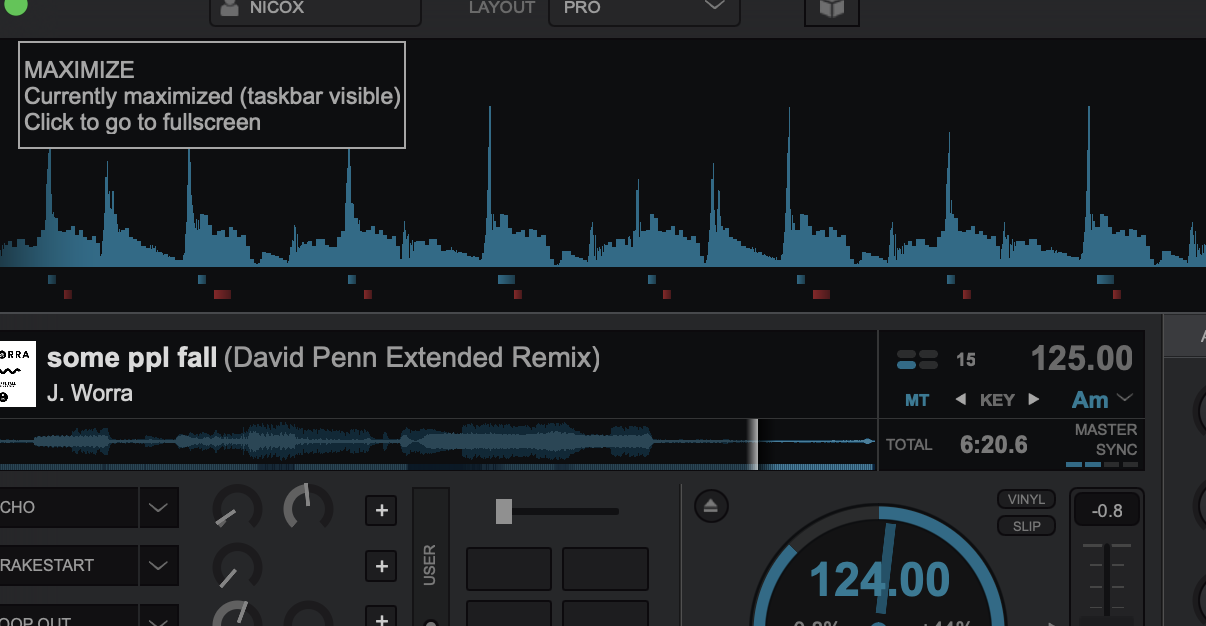Viewport: 1206px width, 626px height.
Task: Click the green window maximize button
Action: pos(15,5)
